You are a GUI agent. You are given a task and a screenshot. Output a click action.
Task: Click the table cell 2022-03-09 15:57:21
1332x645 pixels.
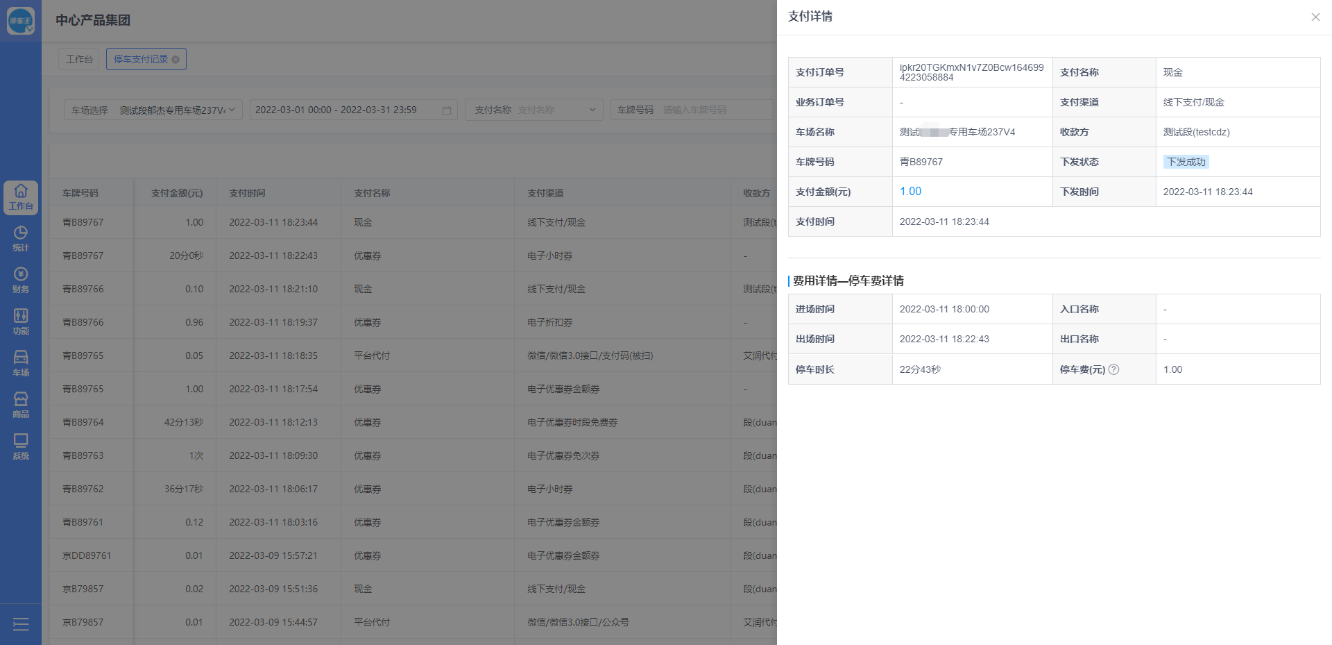(x=273, y=556)
